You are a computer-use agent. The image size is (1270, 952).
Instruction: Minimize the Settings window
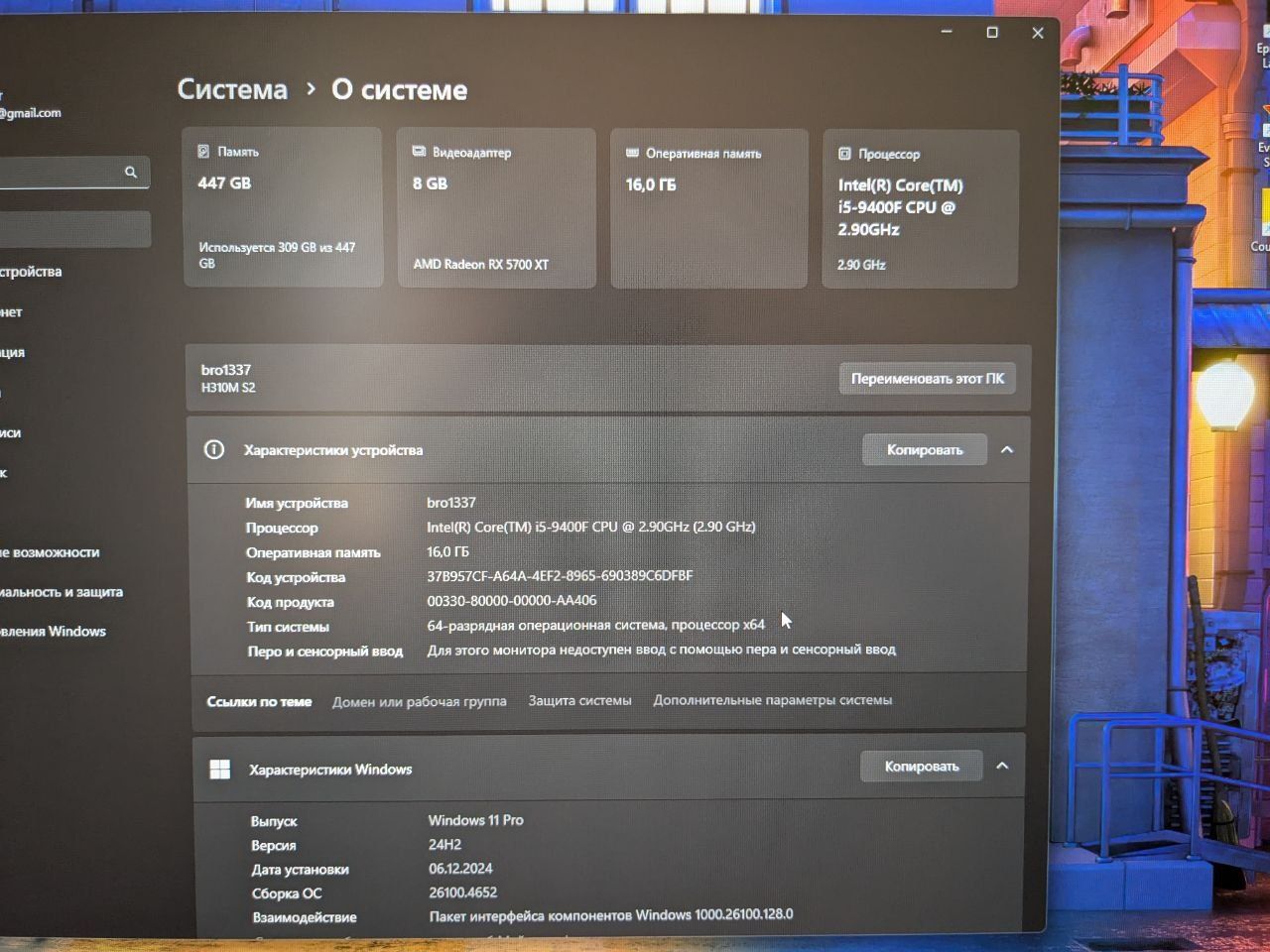(947, 32)
